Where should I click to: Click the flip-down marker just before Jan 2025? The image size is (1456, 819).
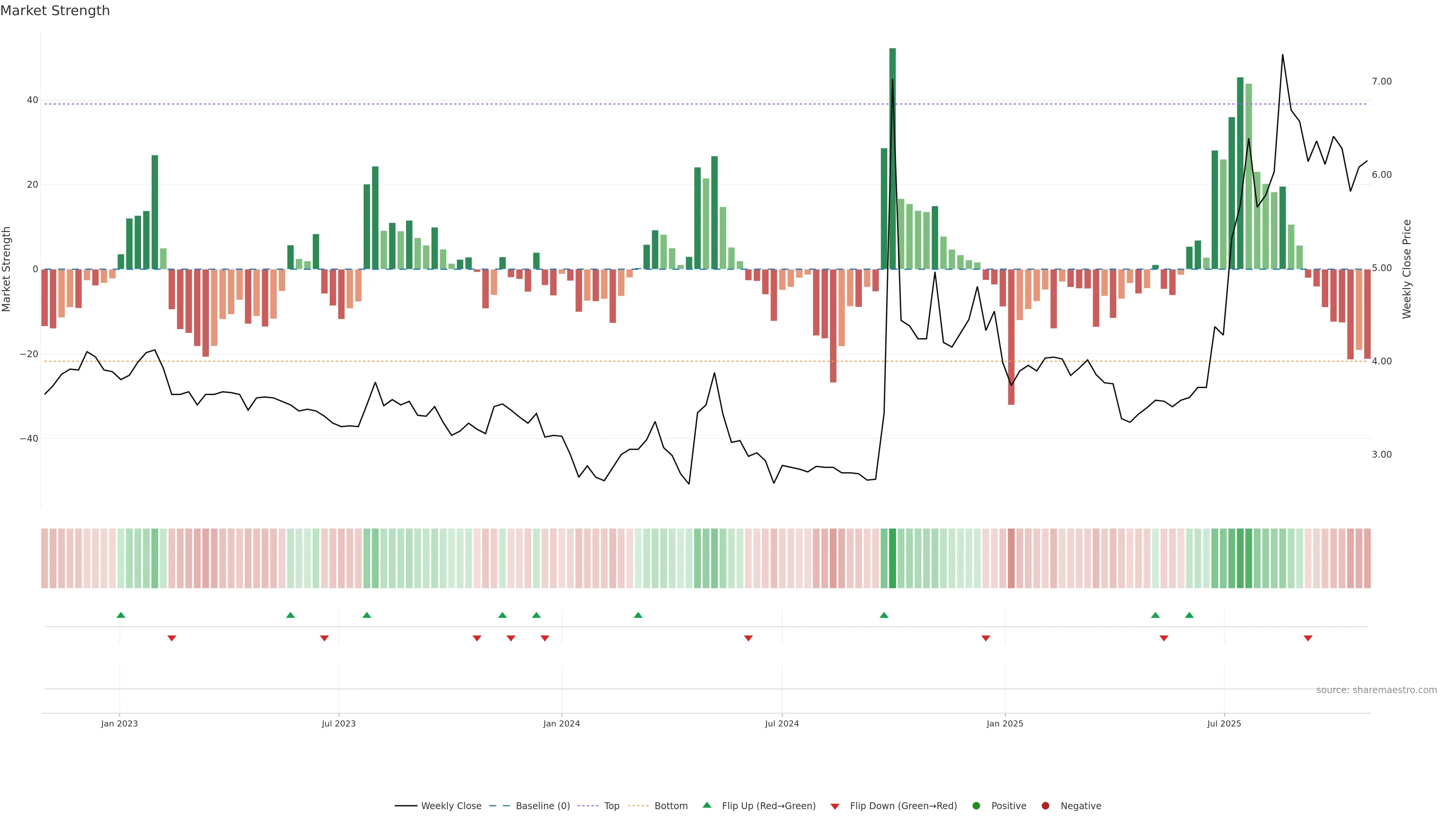(x=986, y=638)
